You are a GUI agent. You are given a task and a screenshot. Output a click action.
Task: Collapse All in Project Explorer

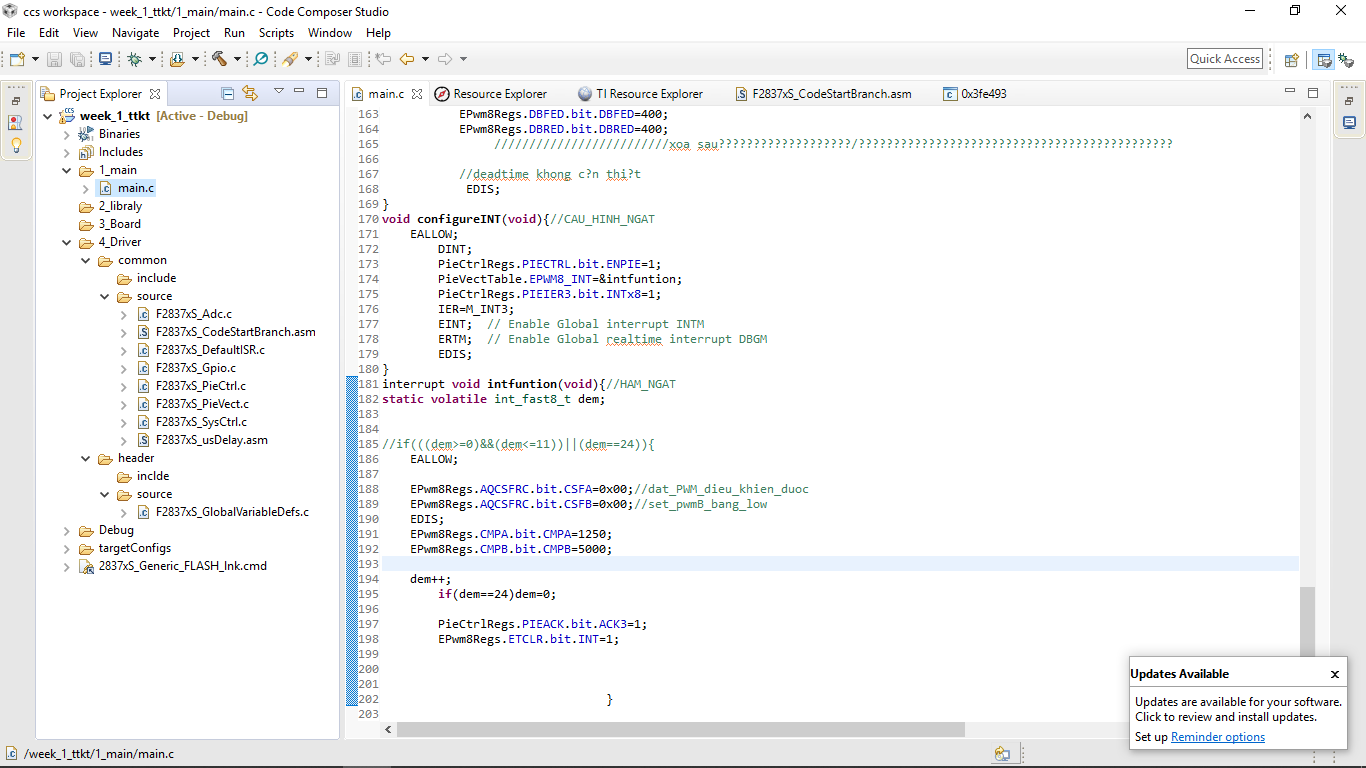(228, 93)
